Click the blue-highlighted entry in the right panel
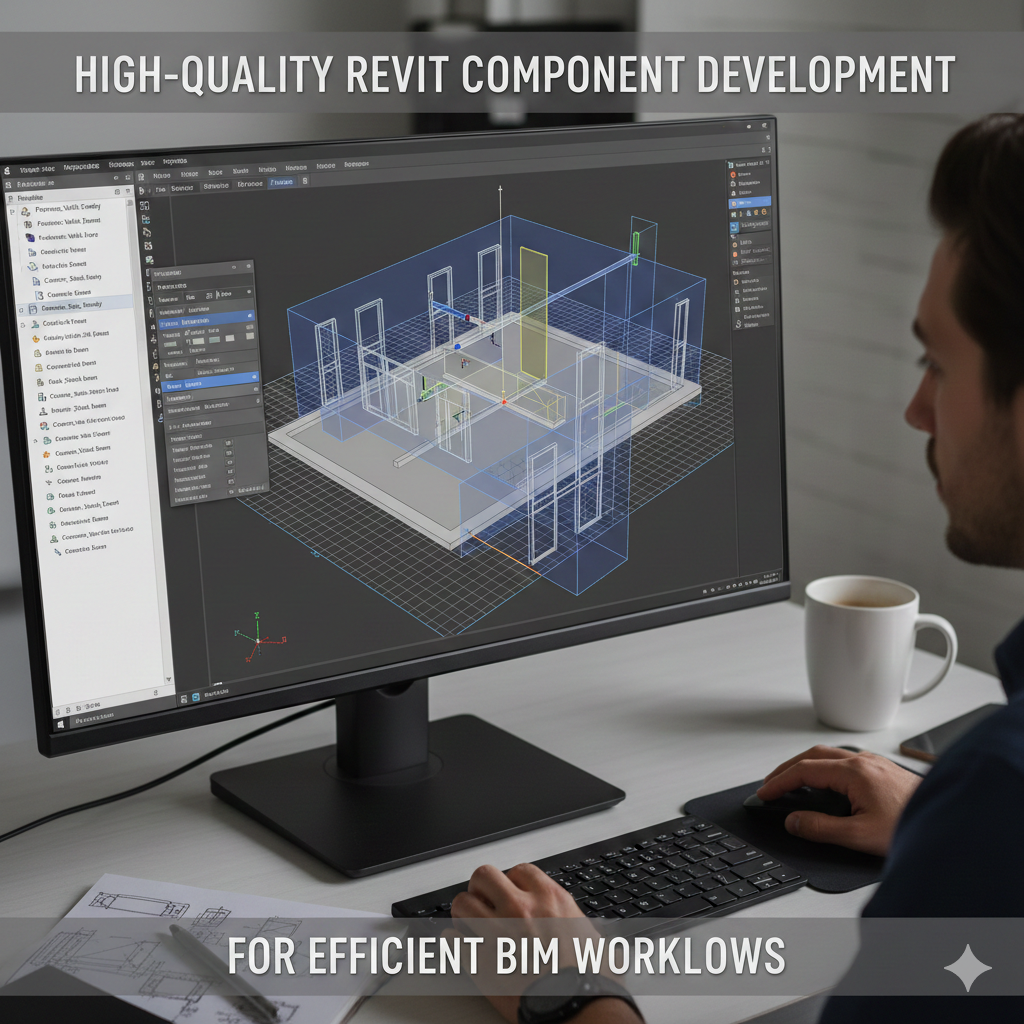Screen dimensions: 1024x1024 coord(752,201)
